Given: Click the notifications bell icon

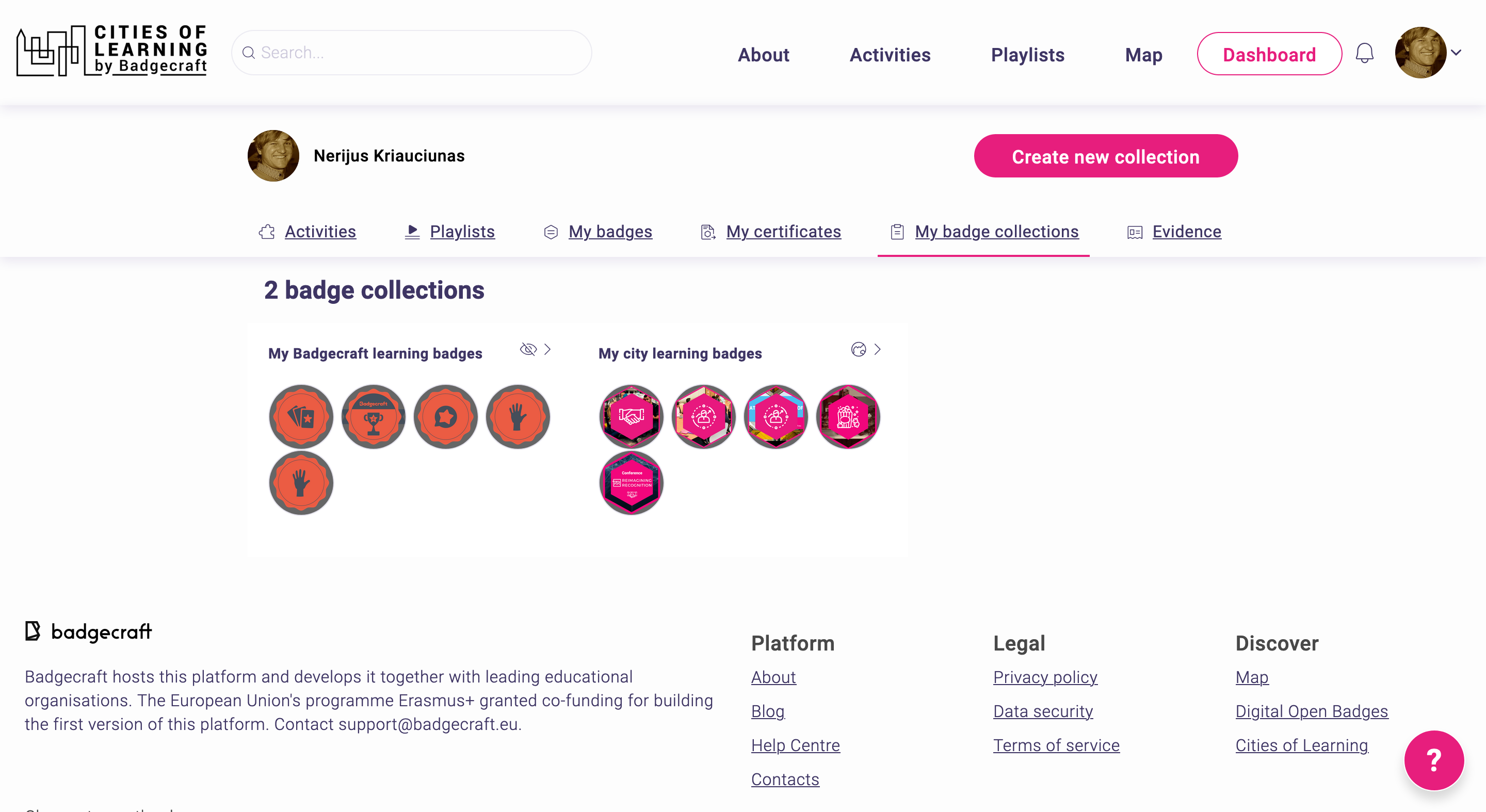Looking at the screenshot, I should (x=1364, y=54).
